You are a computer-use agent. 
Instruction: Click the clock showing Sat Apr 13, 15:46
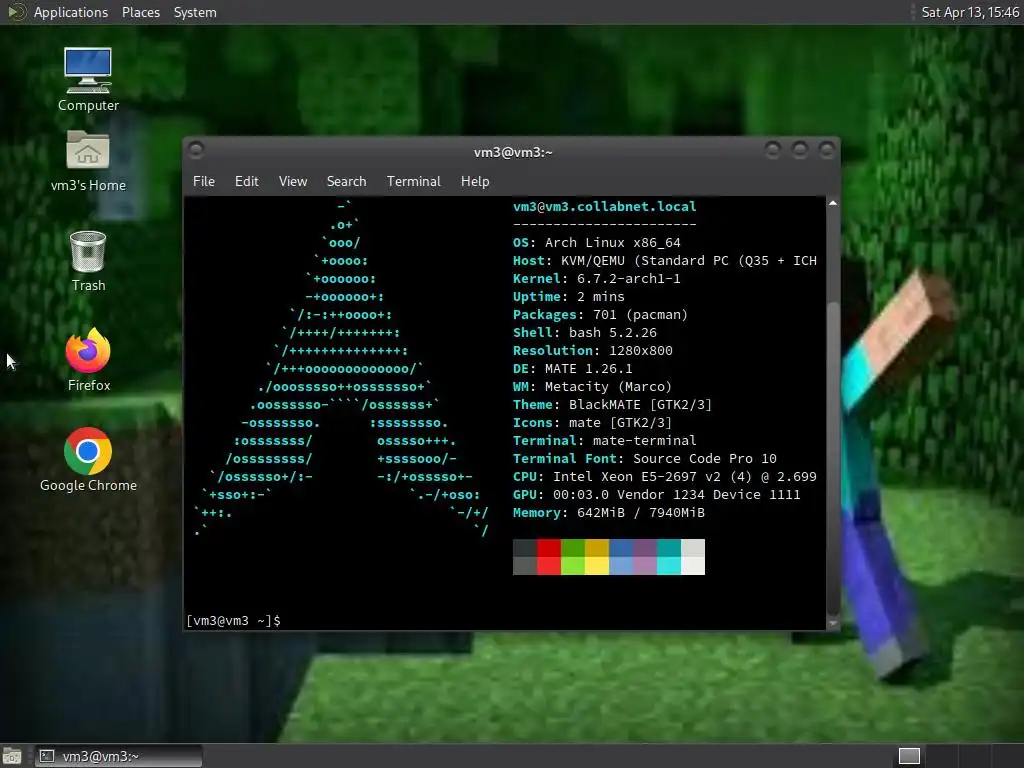(969, 12)
